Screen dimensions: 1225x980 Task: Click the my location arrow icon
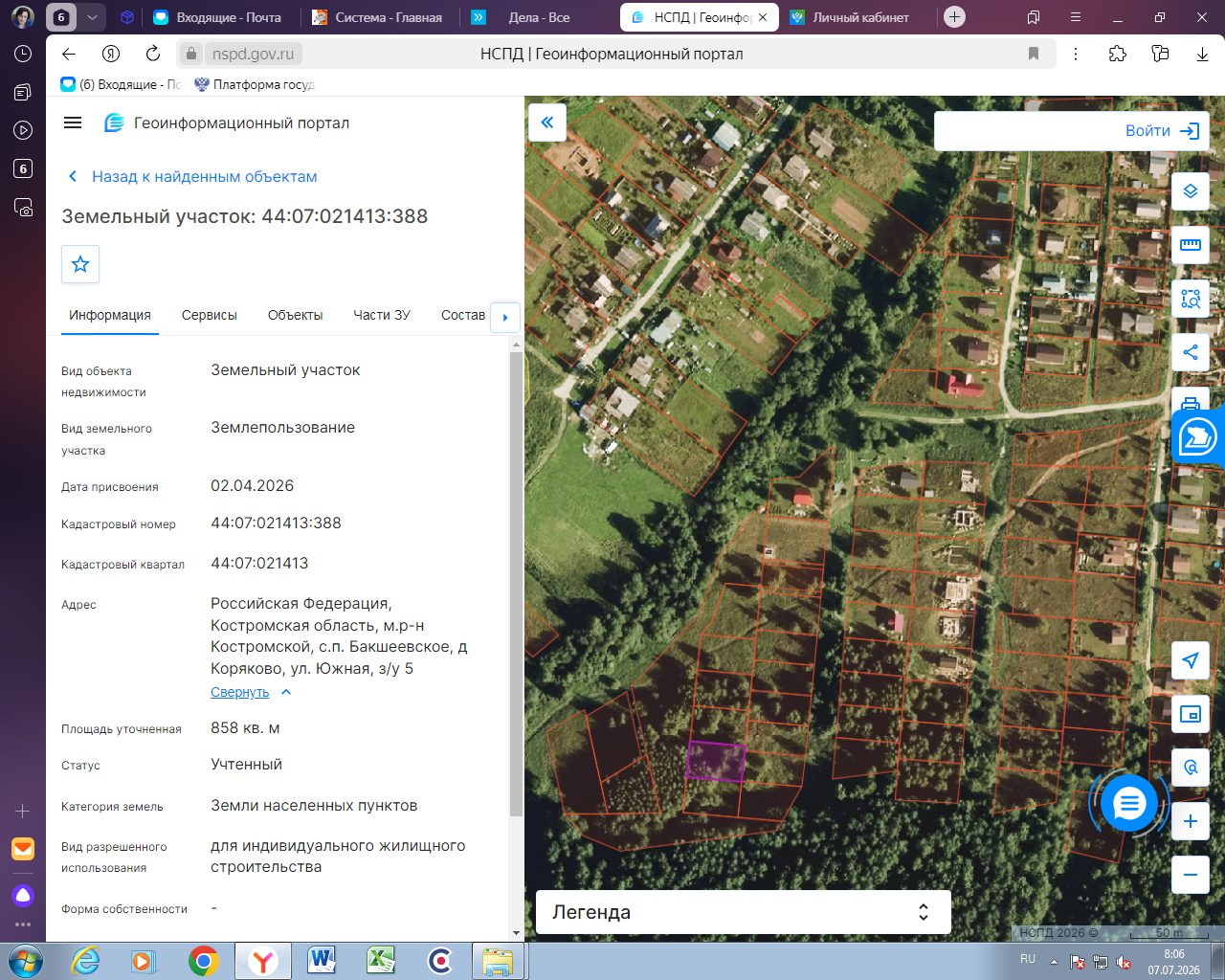coord(1191,660)
